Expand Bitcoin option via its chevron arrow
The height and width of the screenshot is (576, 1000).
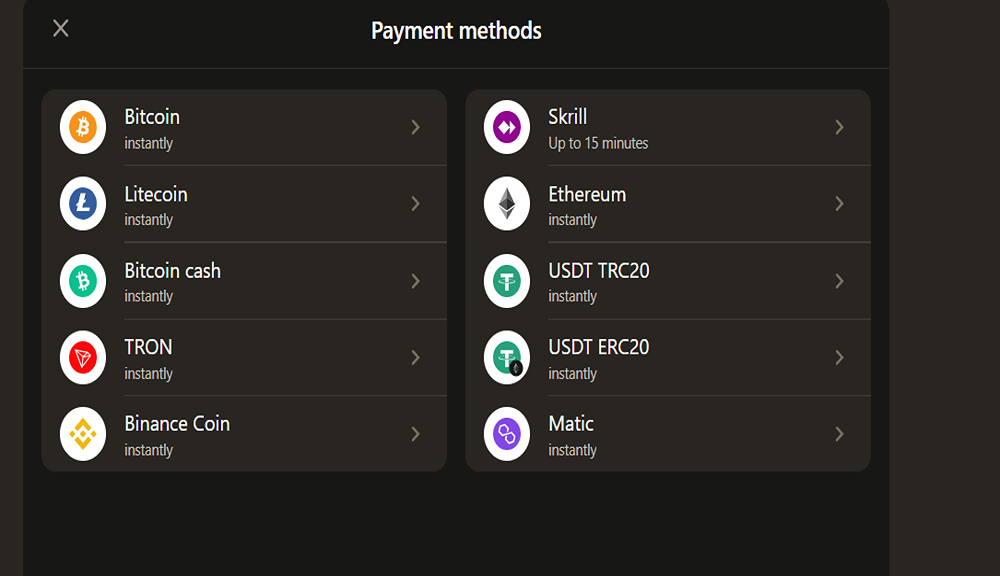click(416, 128)
